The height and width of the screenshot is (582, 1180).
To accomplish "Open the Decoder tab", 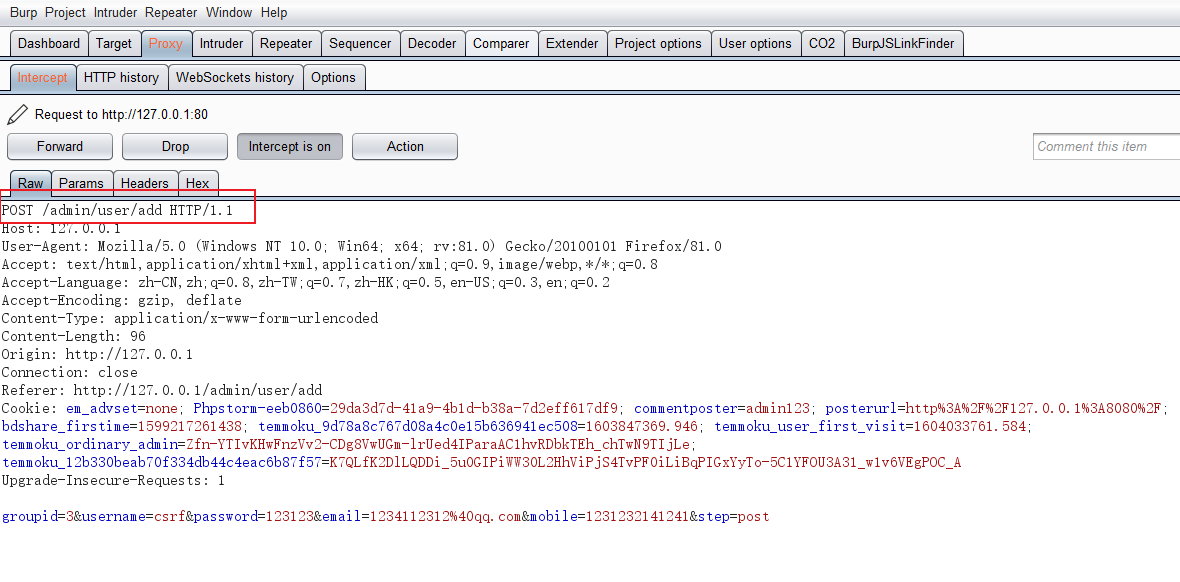I will tap(432, 44).
